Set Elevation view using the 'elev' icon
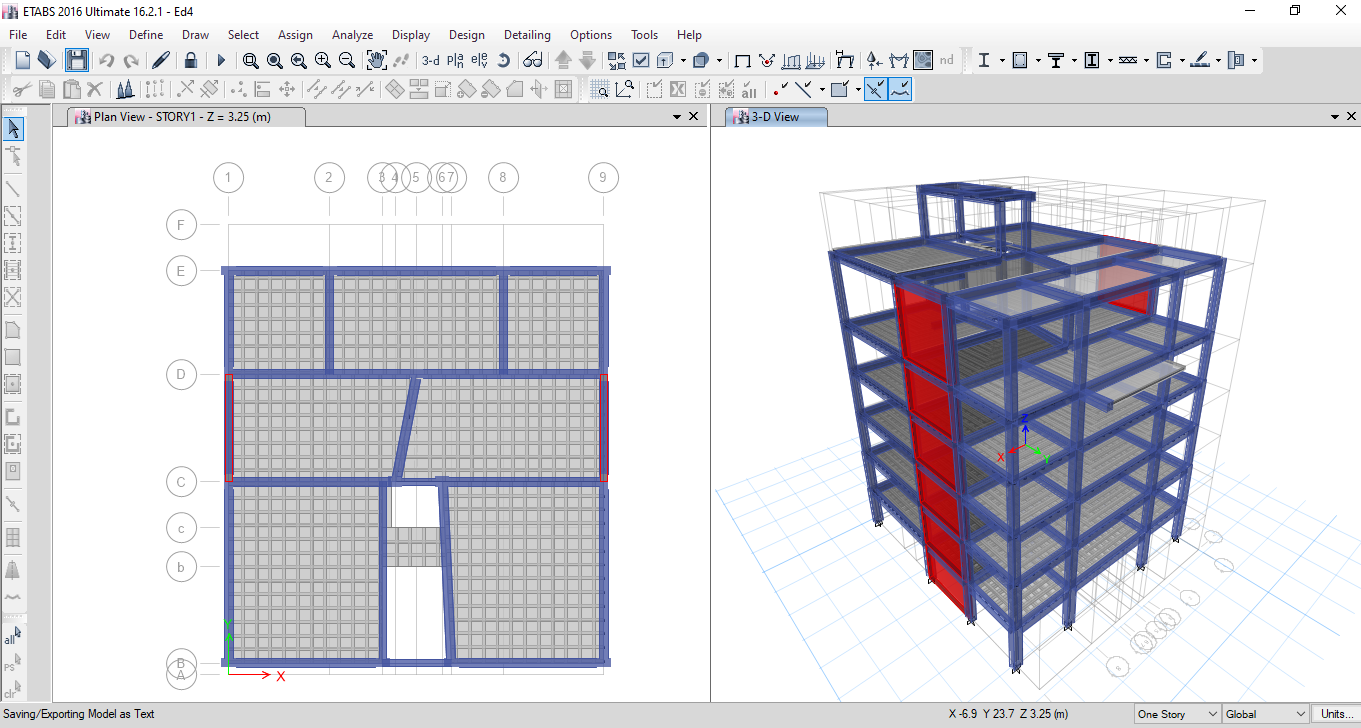The image size is (1361, 728). pos(479,60)
